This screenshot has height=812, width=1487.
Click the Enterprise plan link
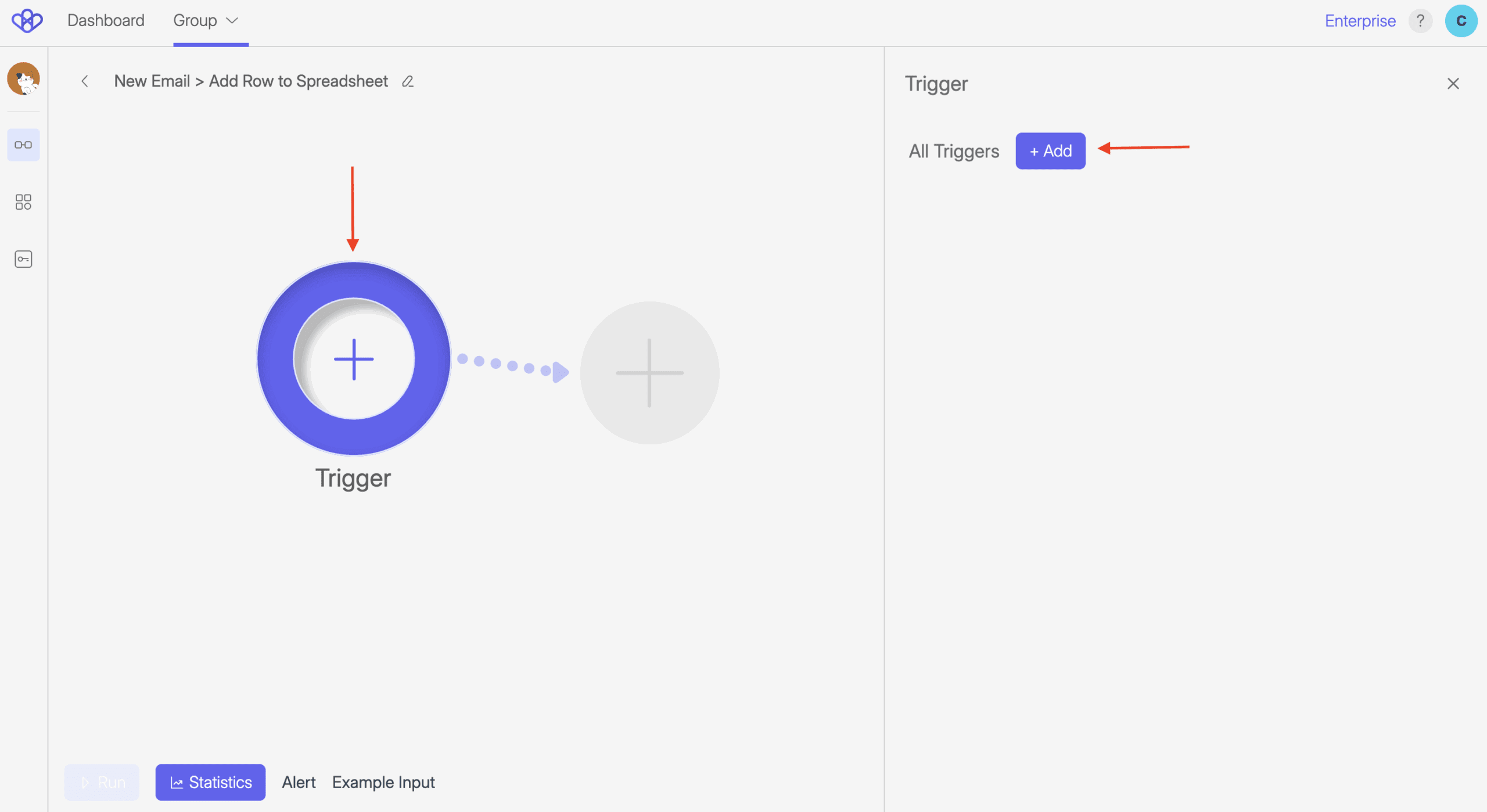(1360, 21)
